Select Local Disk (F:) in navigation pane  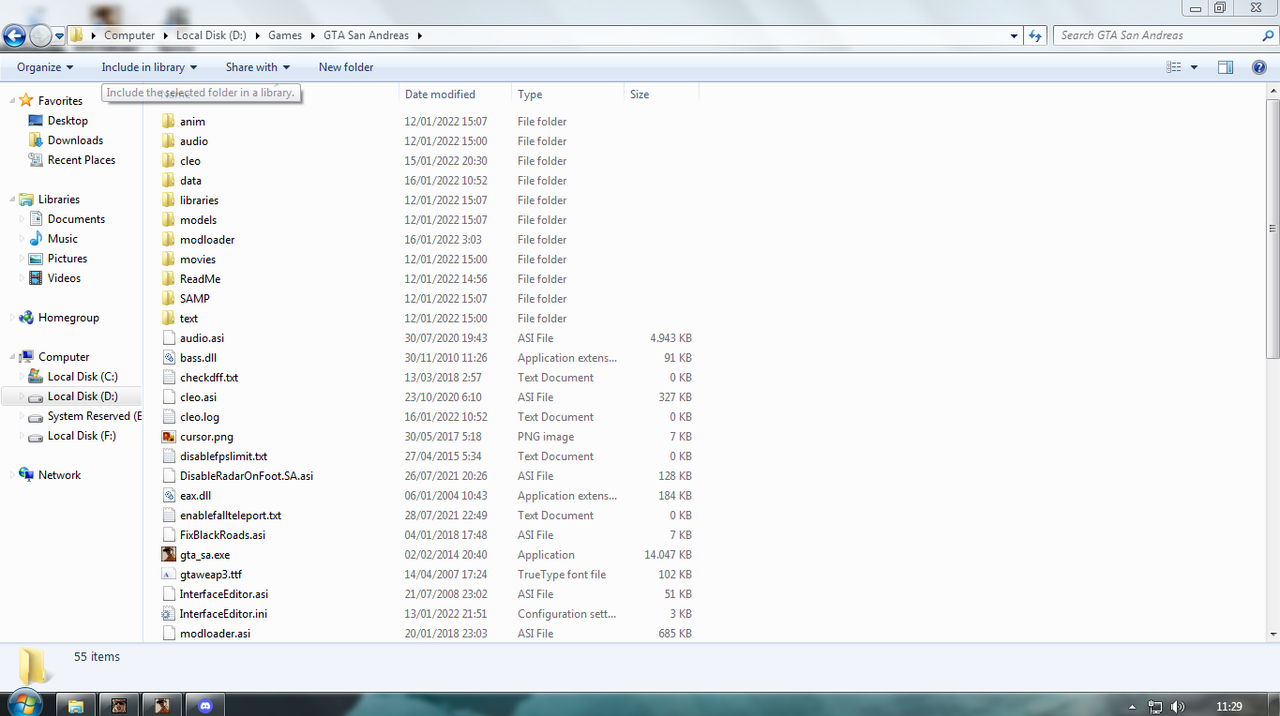pos(81,436)
